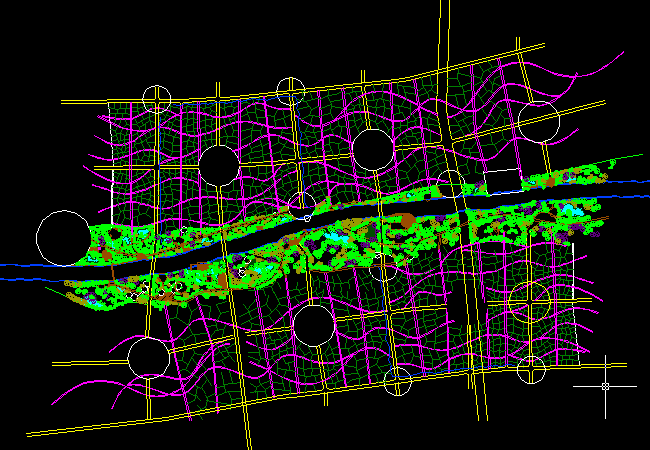Pick the large circle in the upper-right corner
The height and width of the screenshot is (450, 650).
point(538,121)
